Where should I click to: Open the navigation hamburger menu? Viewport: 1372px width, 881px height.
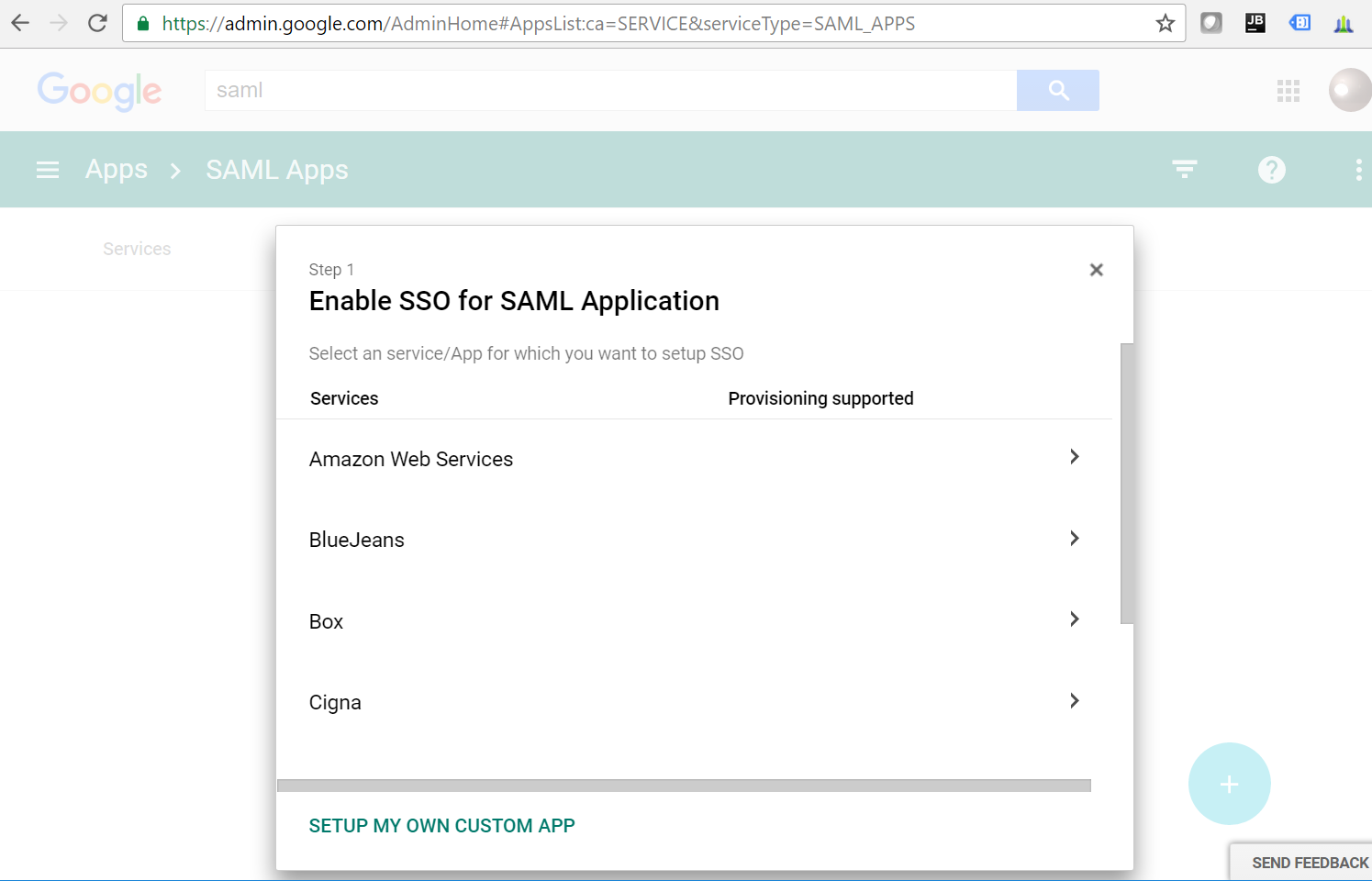[47, 169]
